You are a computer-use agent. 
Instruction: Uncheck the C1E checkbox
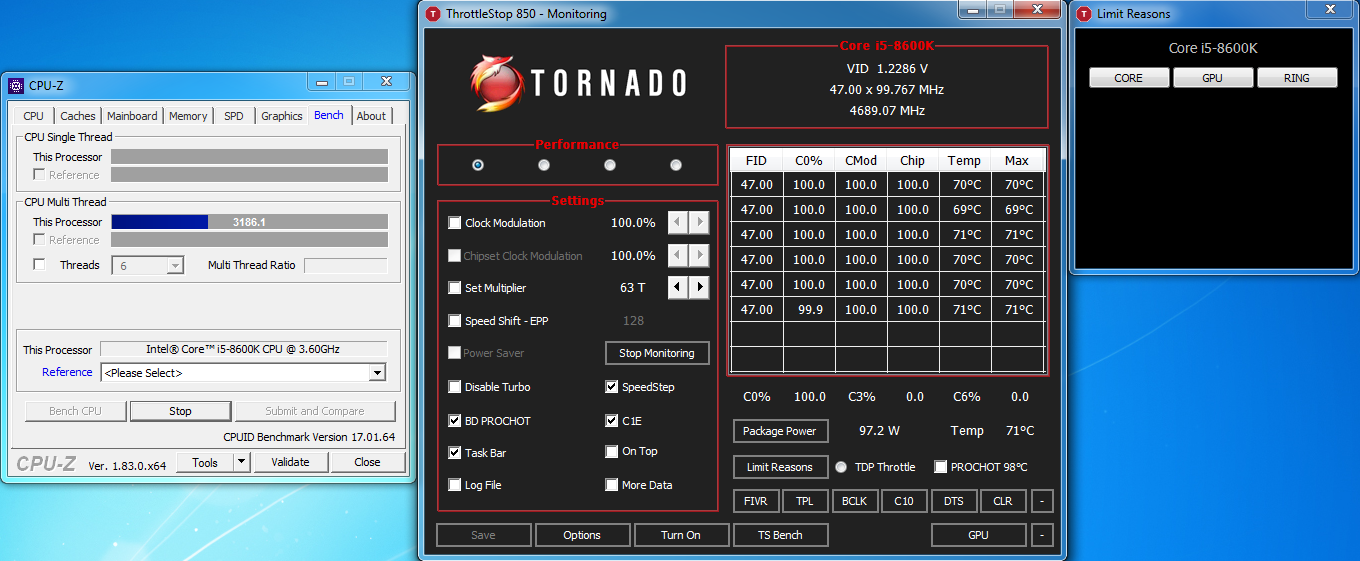click(612, 421)
